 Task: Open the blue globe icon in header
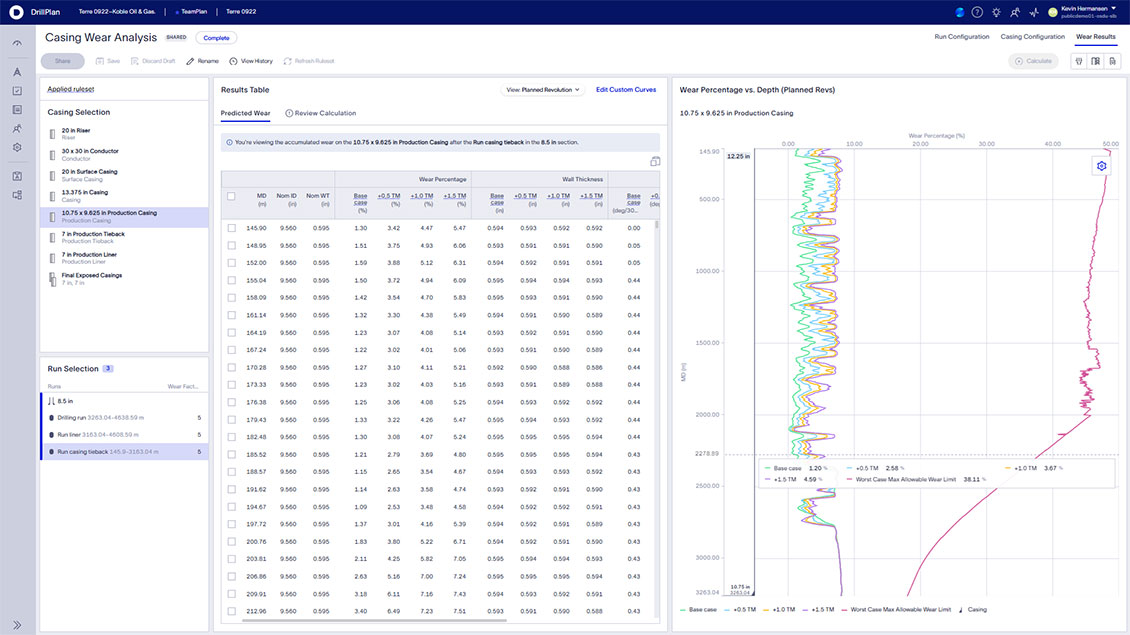[959, 12]
